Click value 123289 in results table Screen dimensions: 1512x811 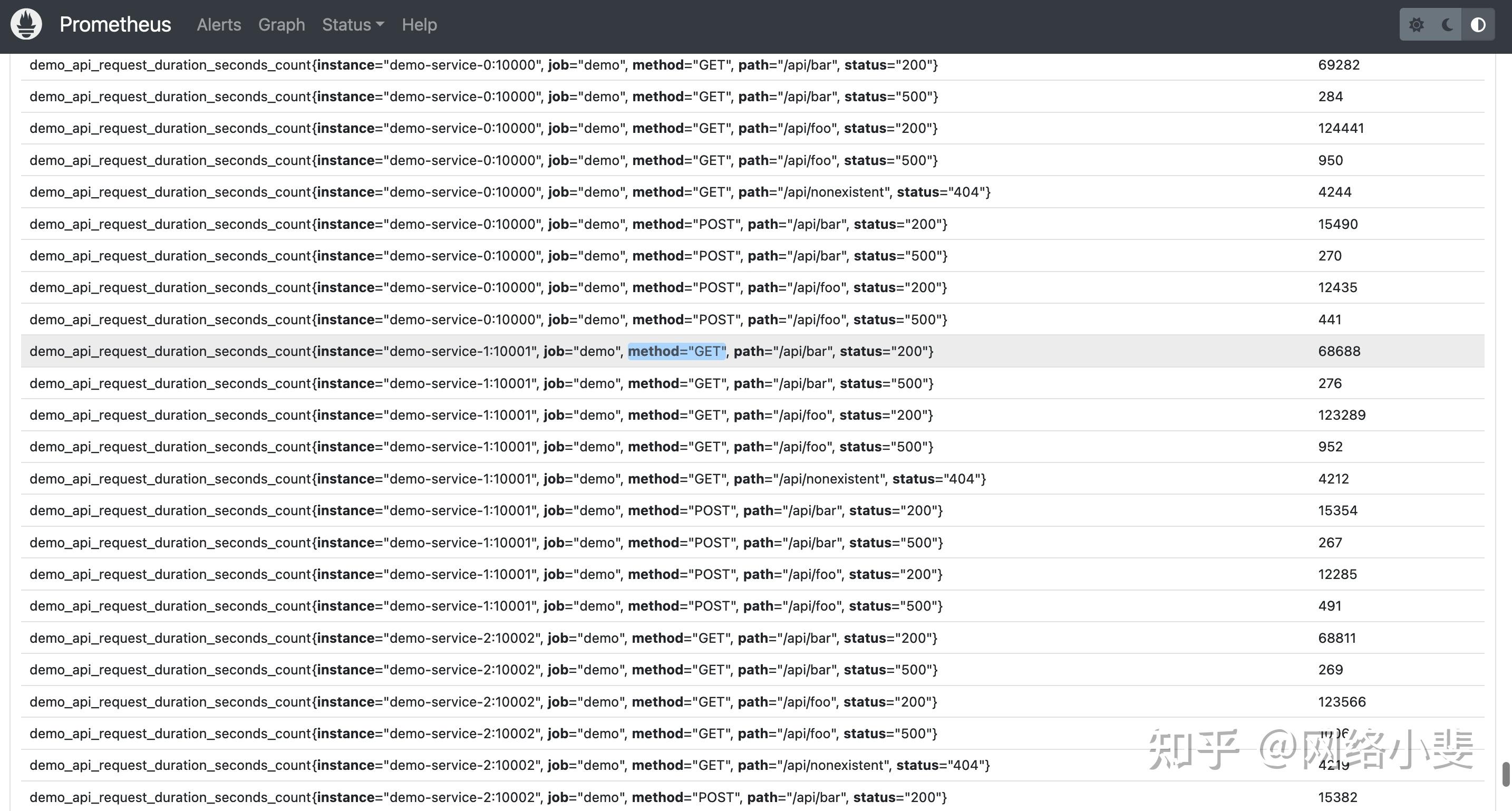click(1341, 415)
